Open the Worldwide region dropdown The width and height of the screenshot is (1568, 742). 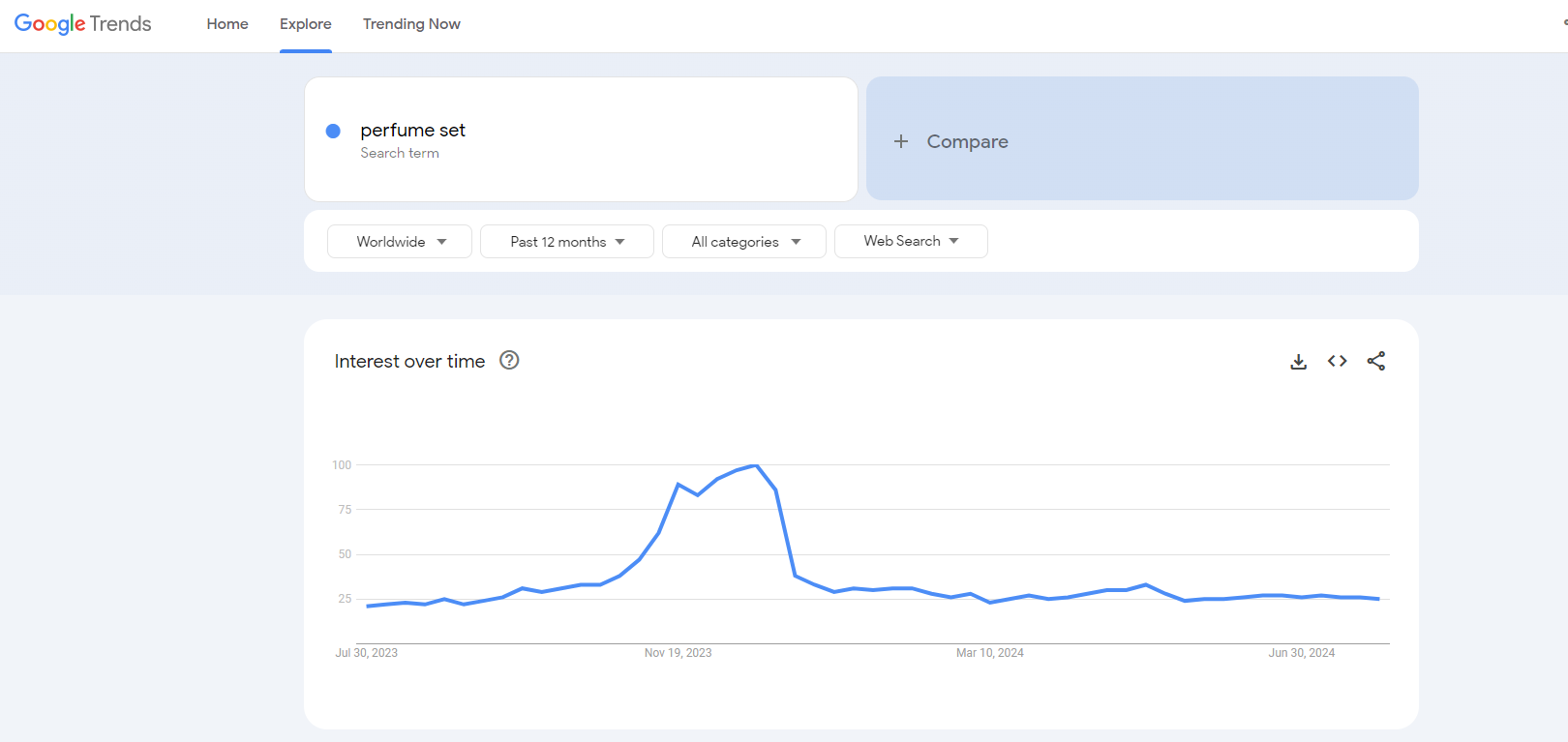tap(400, 242)
